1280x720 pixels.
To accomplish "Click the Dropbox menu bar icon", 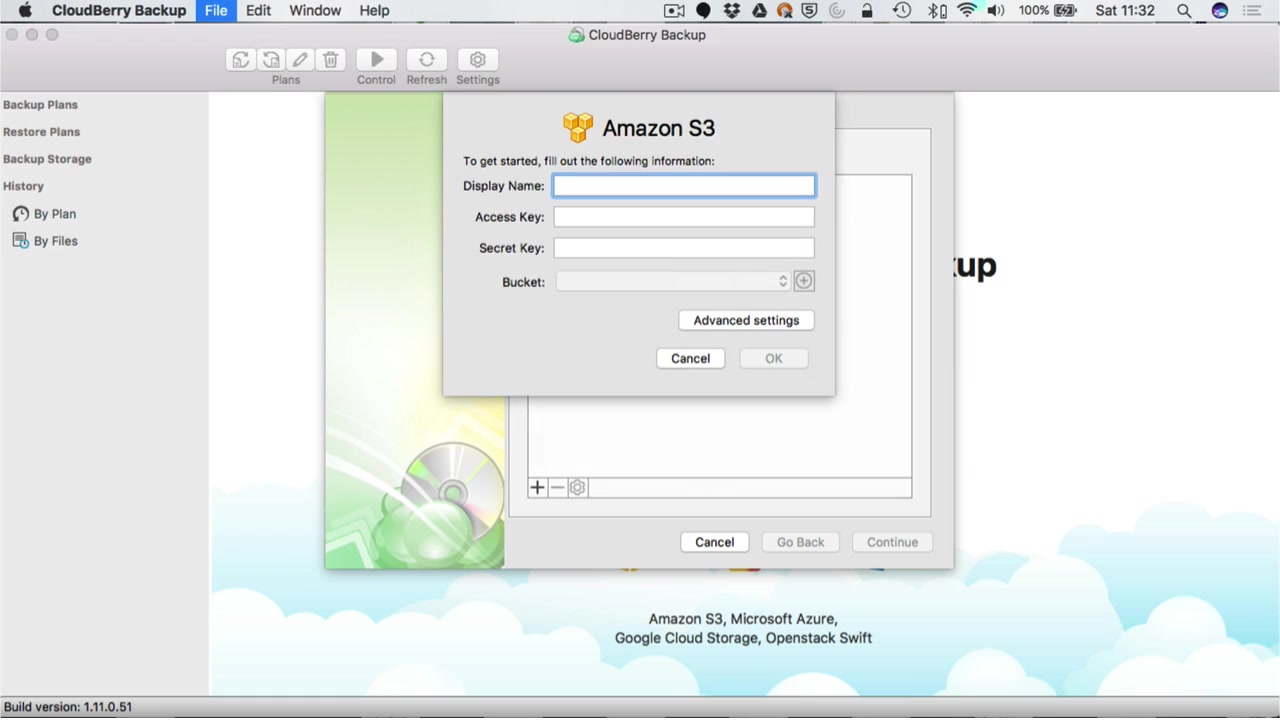I will tap(731, 11).
